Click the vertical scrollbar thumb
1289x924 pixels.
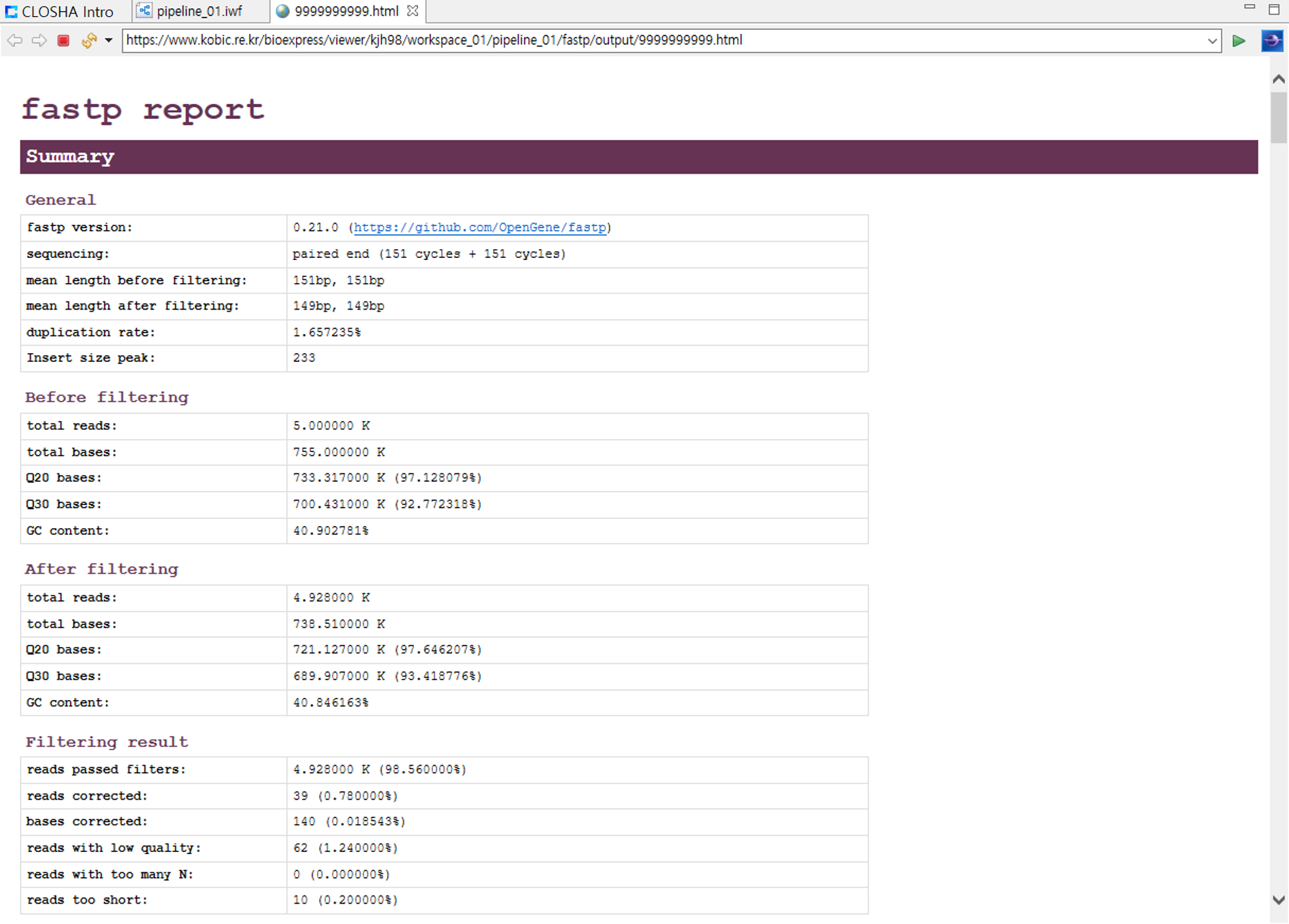[1279, 117]
